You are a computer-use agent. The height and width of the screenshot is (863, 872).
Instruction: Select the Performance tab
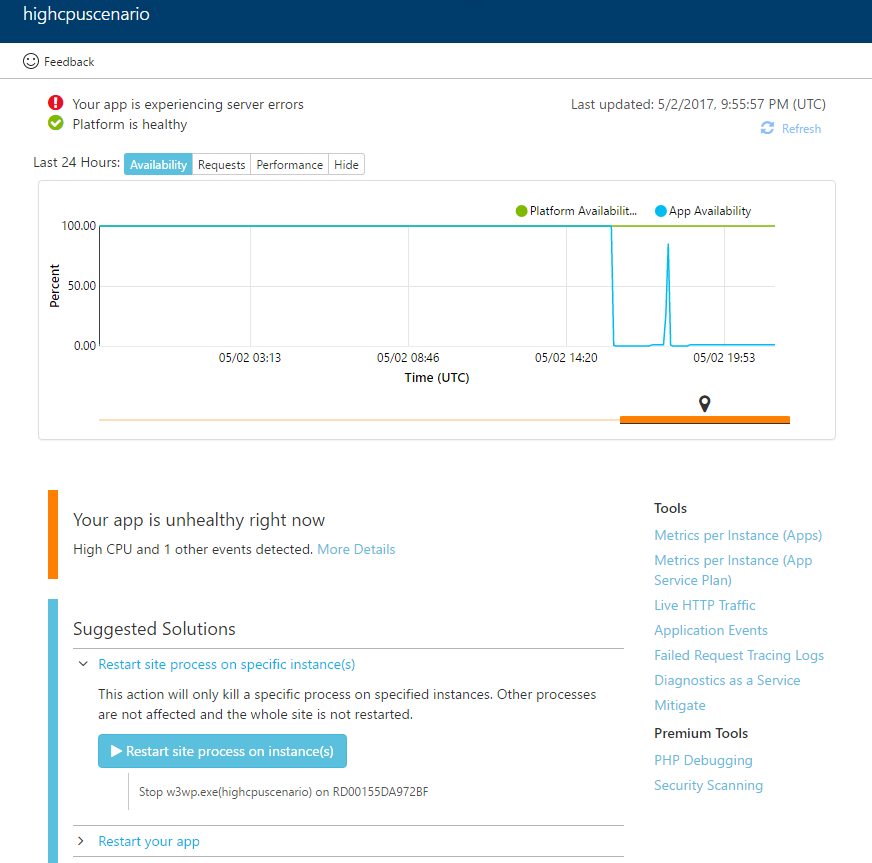(x=289, y=165)
